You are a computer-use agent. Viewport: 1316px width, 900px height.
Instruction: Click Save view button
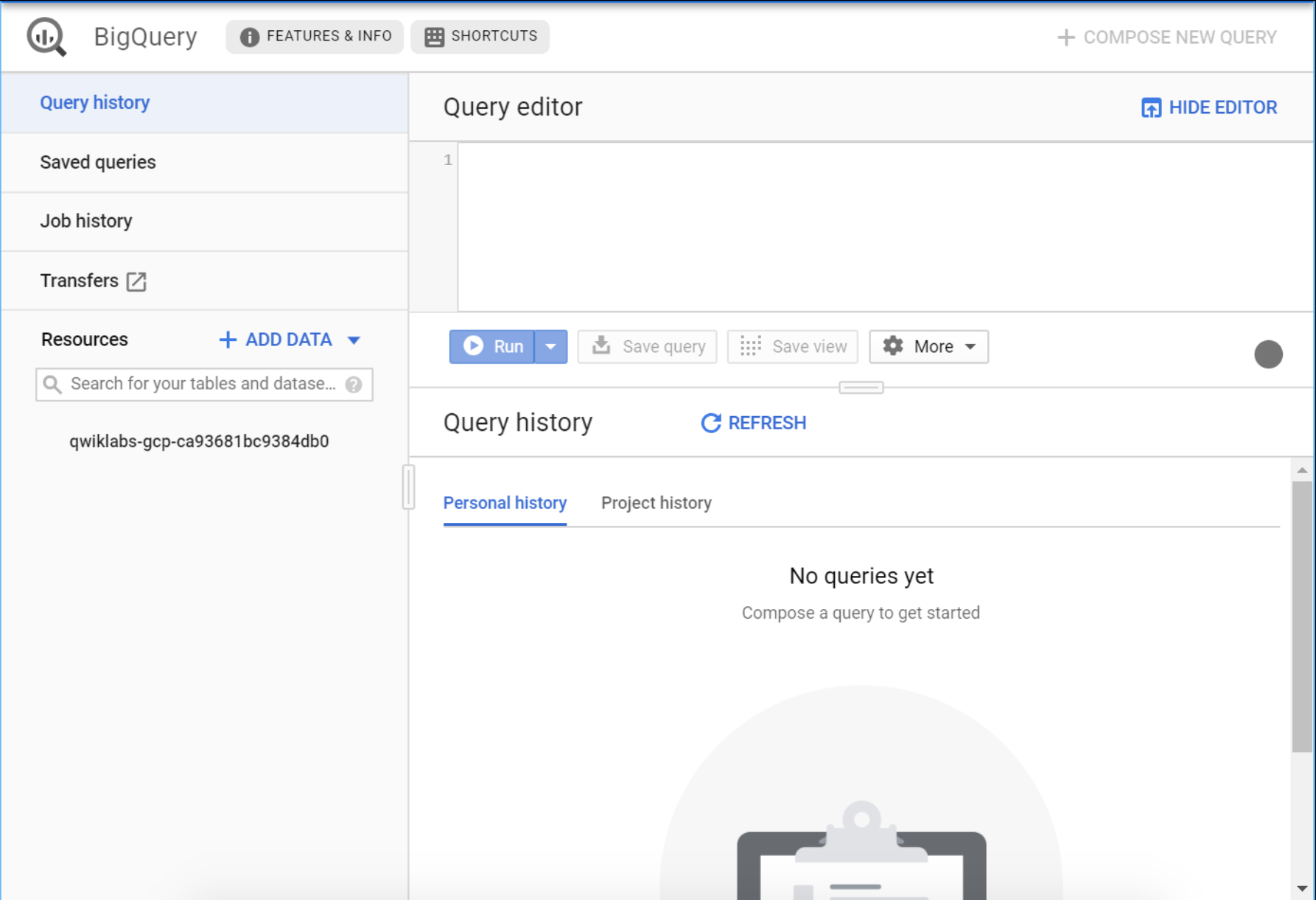pos(793,347)
